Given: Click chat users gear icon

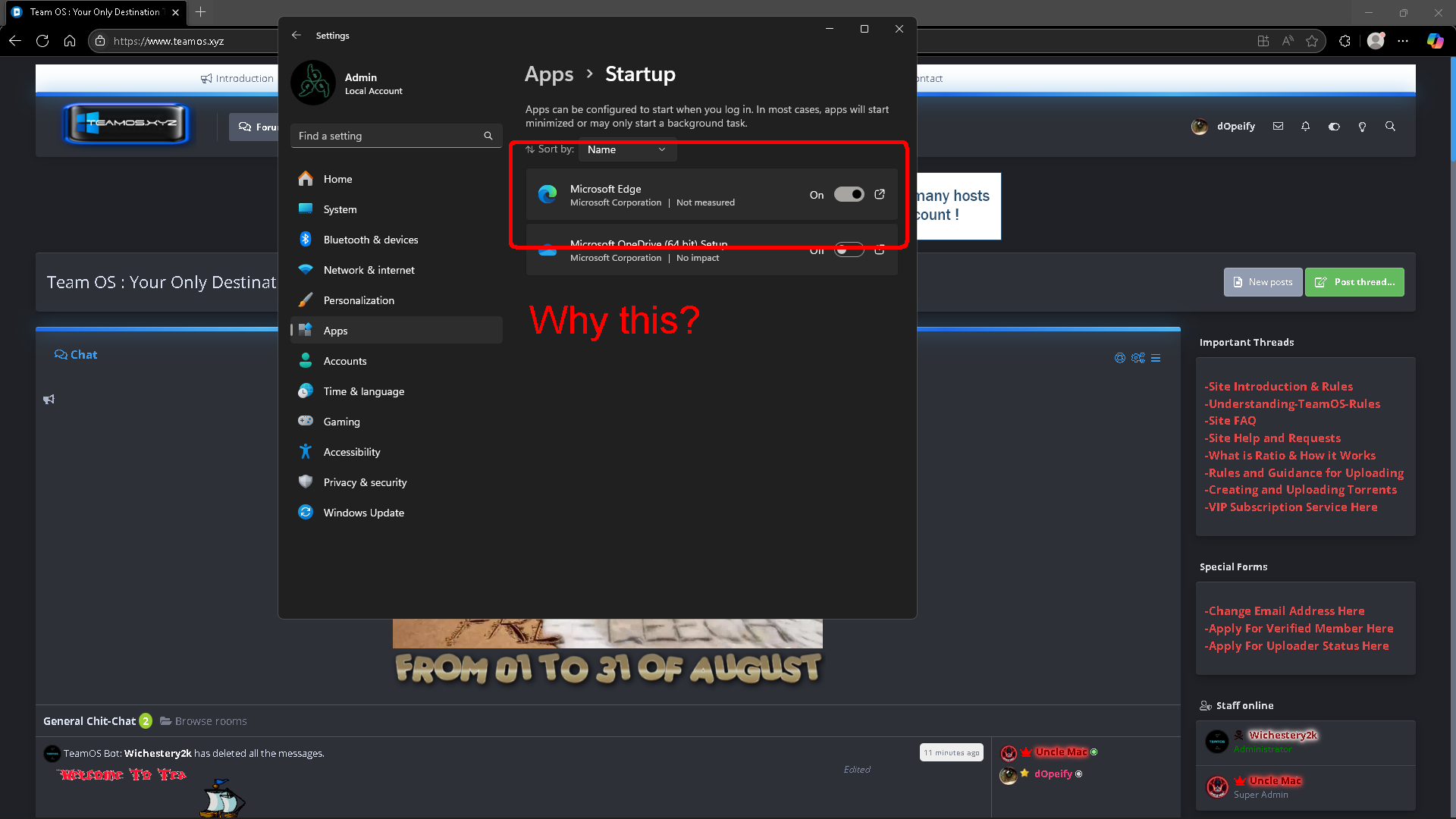Looking at the screenshot, I should 1137,358.
